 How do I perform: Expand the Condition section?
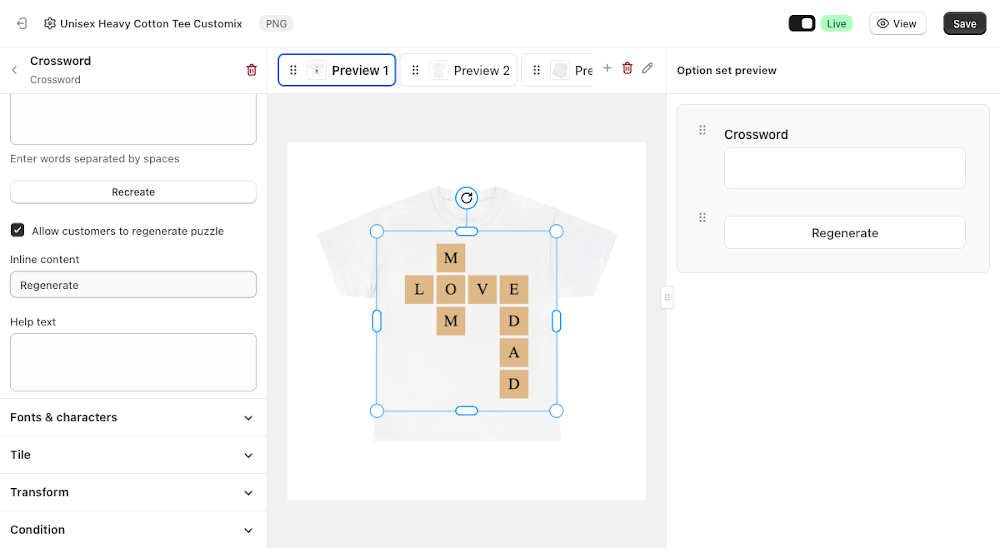133,529
